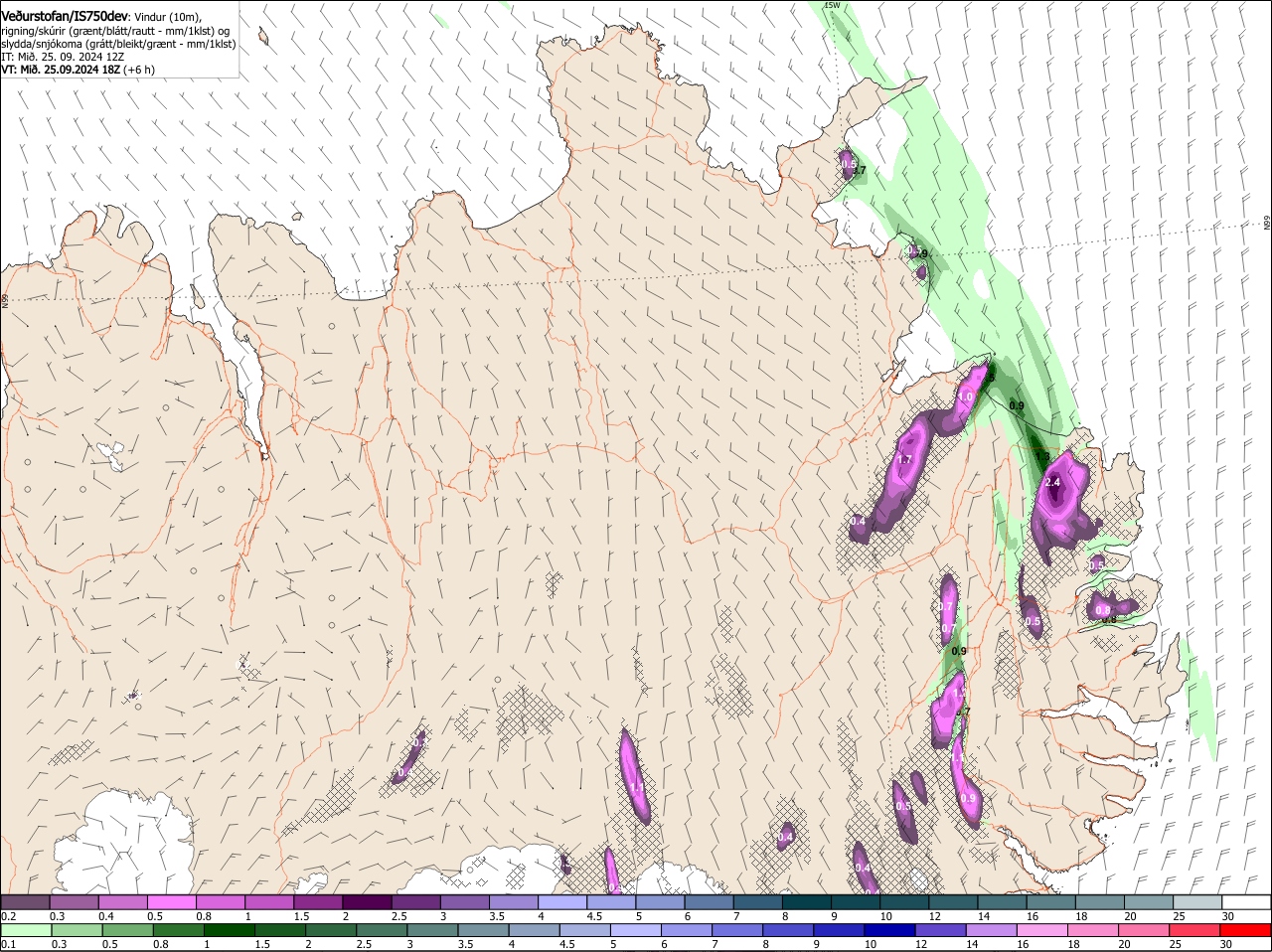Pick the upper legend dark purple swatch at 2
This screenshot has height=952, width=1272.
click(x=368, y=901)
